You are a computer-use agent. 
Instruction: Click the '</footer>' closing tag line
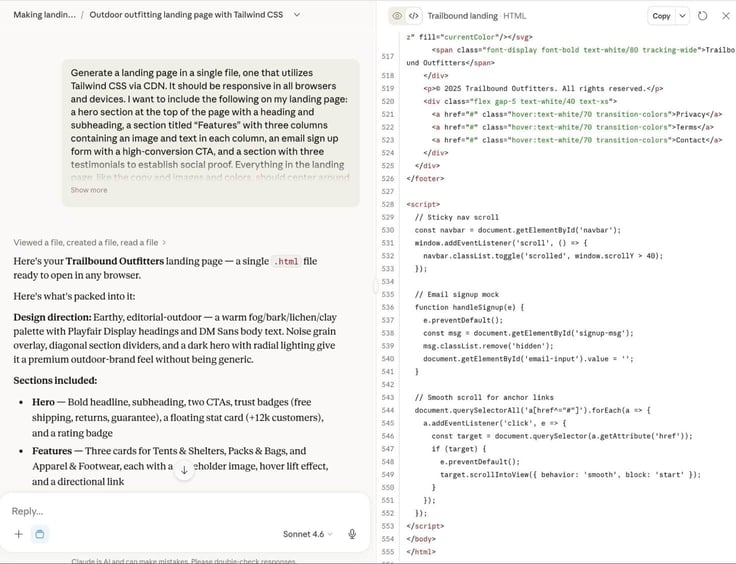coord(425,179)
